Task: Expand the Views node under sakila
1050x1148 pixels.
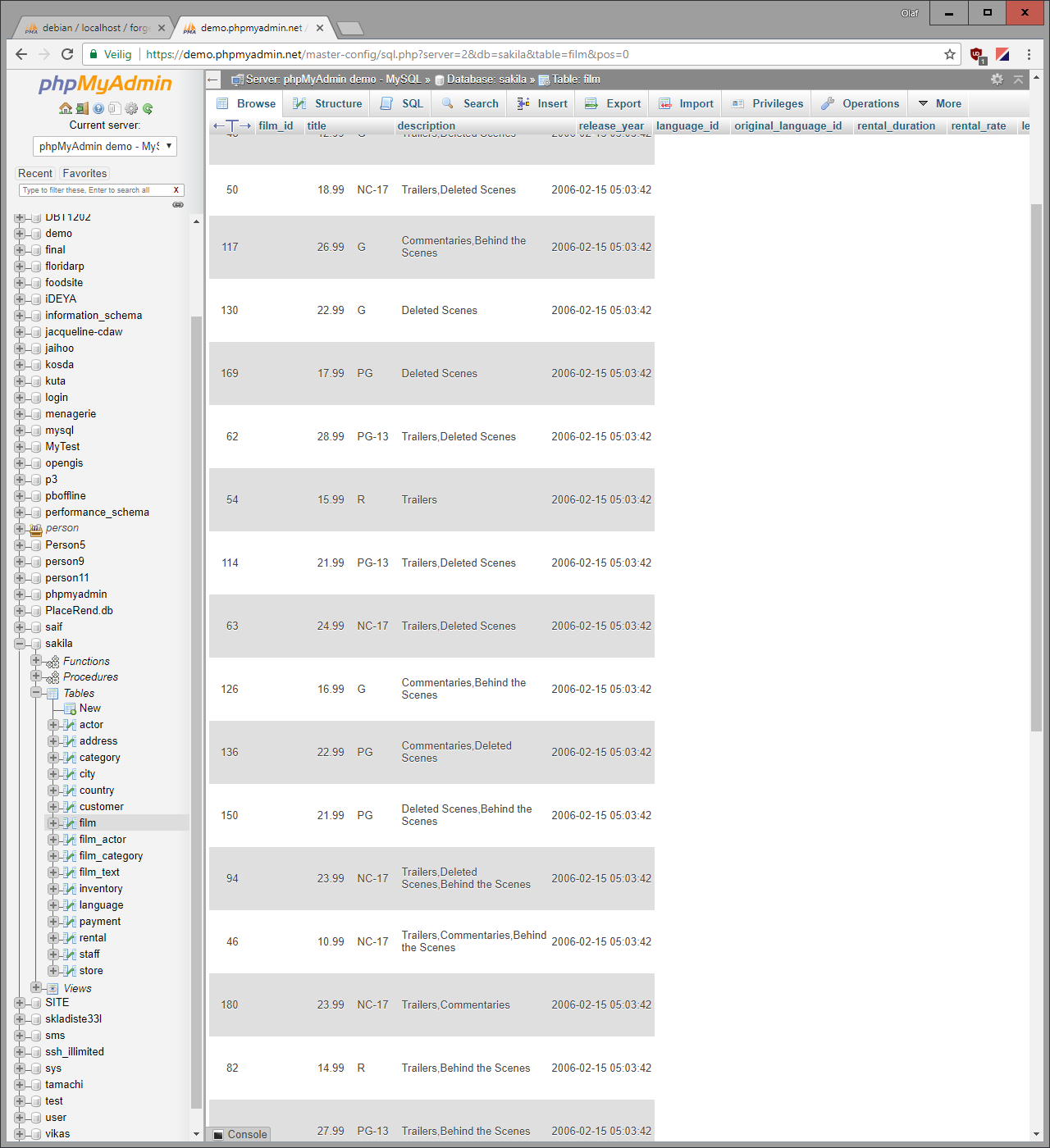Action: pyautogui.click(x=34, y=988)
